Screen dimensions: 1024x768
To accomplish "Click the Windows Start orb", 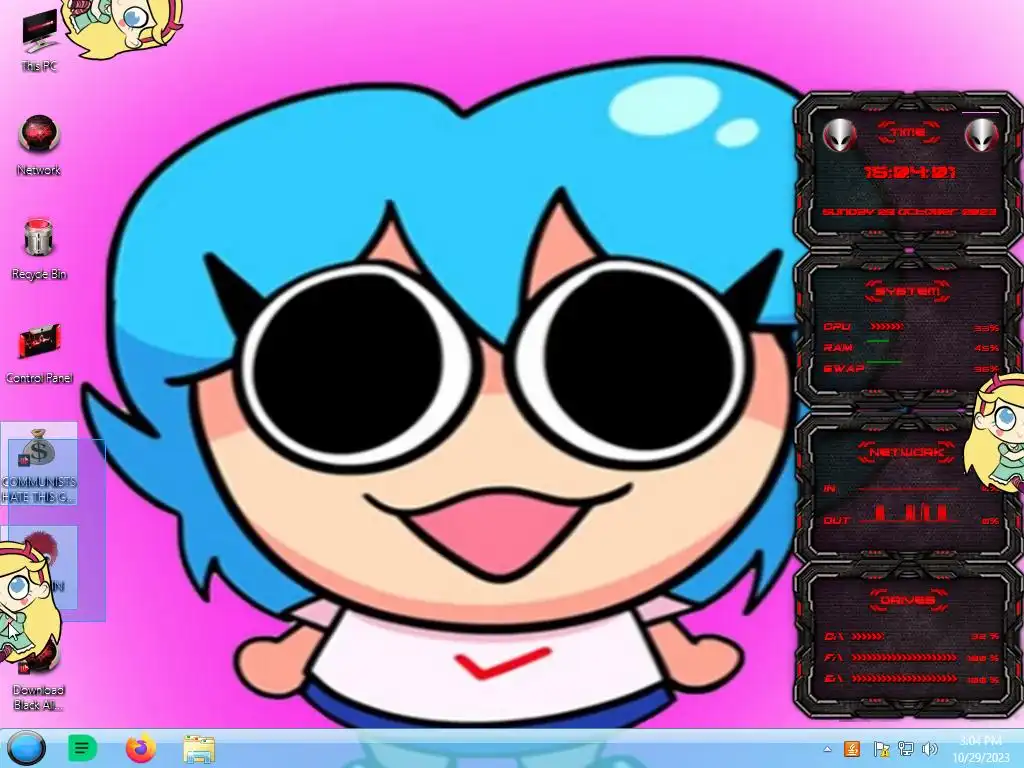I will [26, 748].
